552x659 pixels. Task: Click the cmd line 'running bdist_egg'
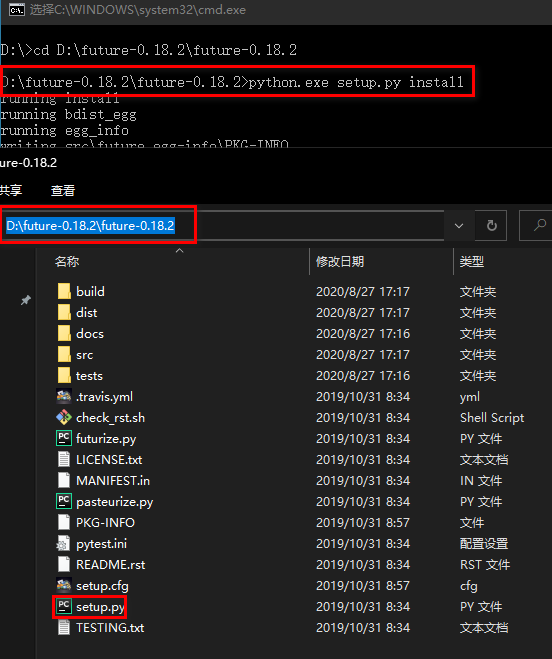(x=69, y=114)
